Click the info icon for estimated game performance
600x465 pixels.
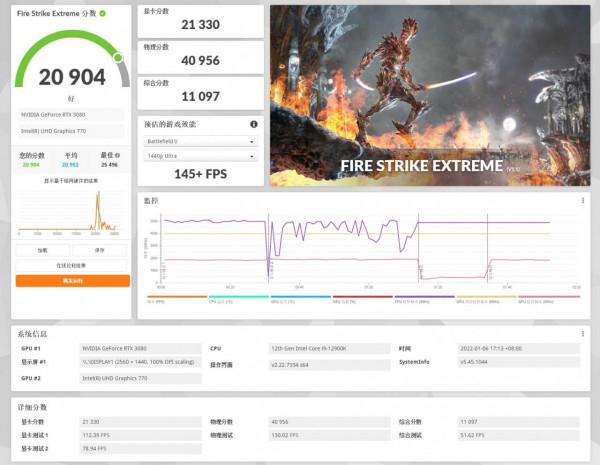254,124
